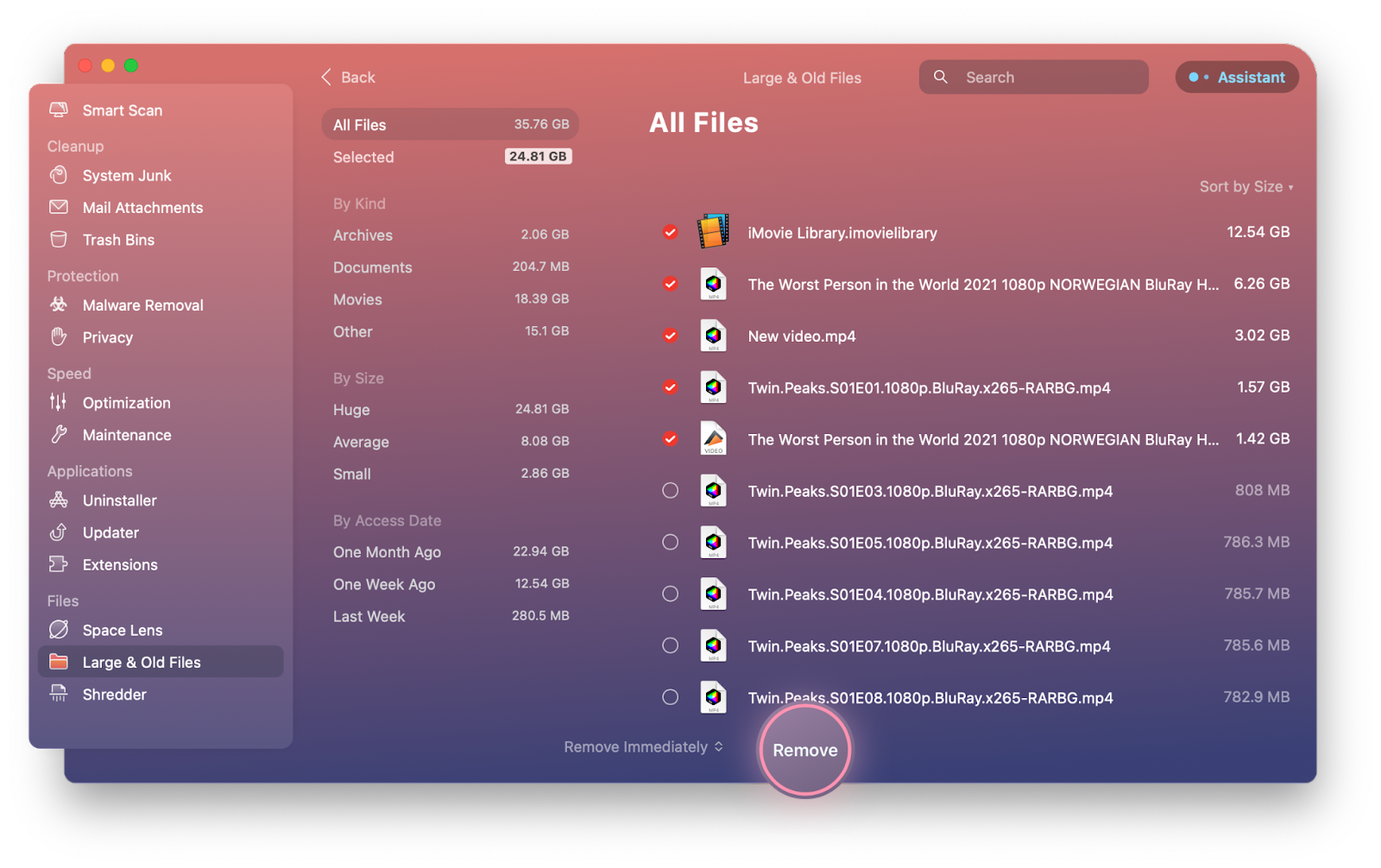Click the System Junk icon
Image resolution: width=1381 pixels, height=868 pixels.
tap(59, 175)
